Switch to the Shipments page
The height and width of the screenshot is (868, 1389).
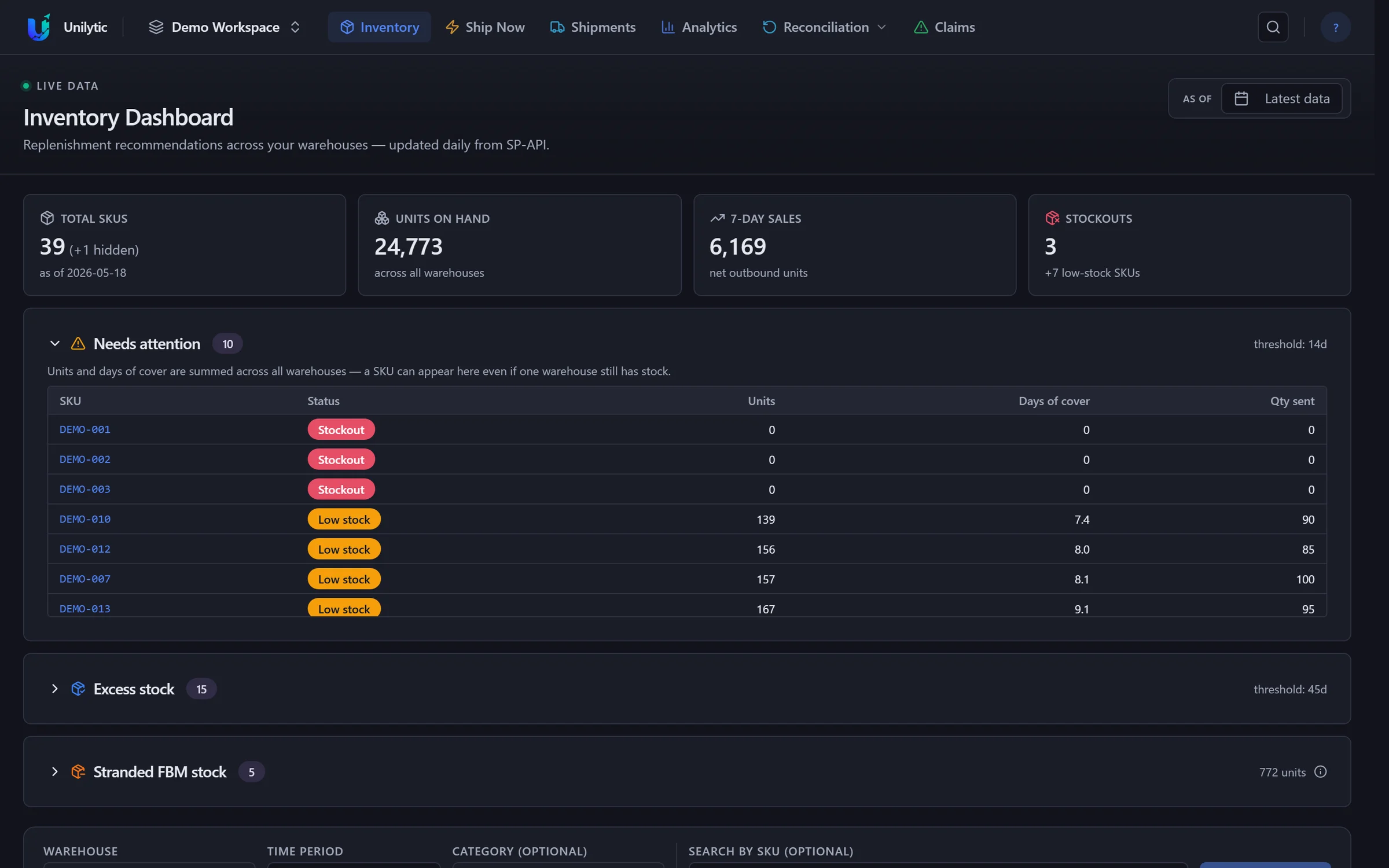click(x=593, y=27)
